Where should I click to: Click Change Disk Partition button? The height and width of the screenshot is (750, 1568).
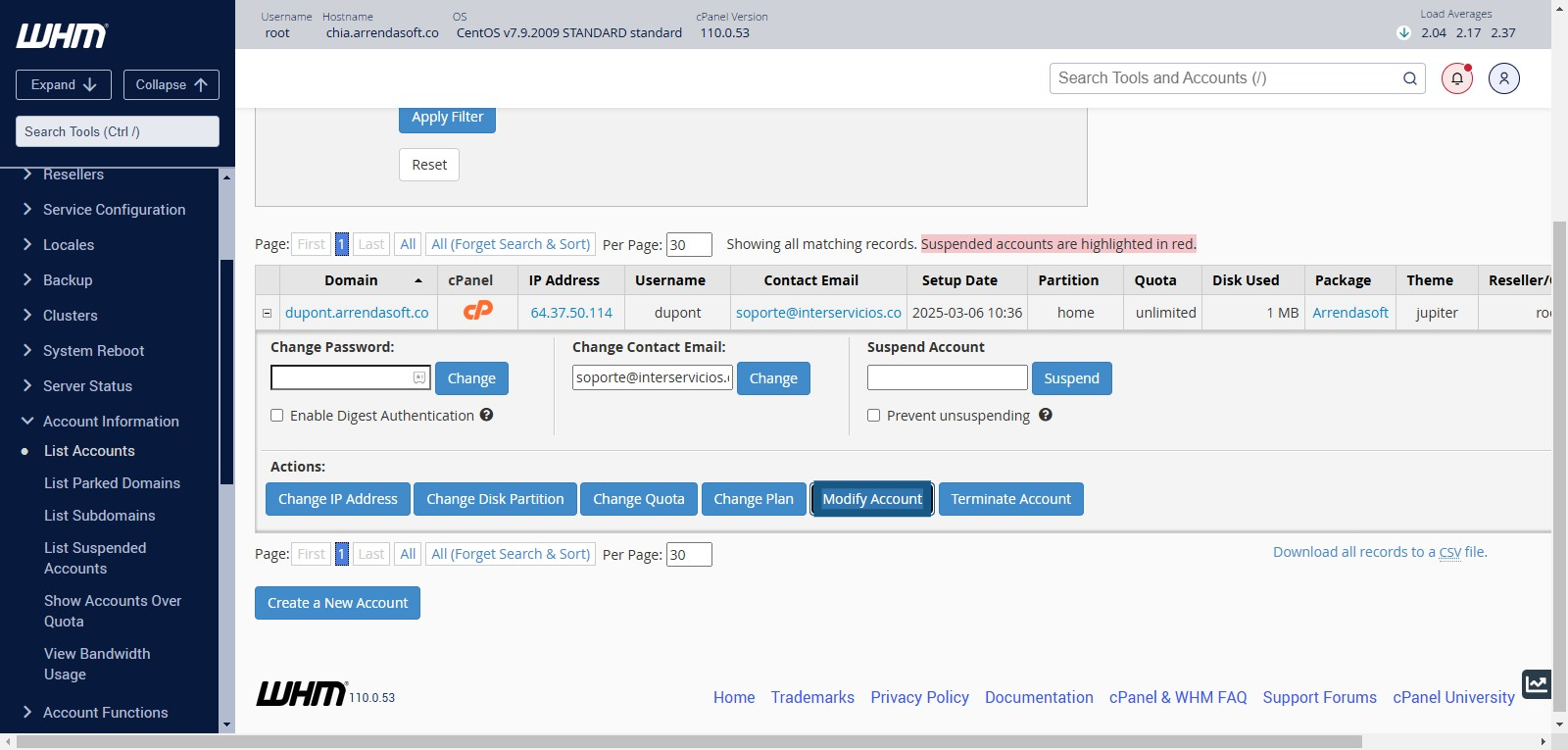495,499
